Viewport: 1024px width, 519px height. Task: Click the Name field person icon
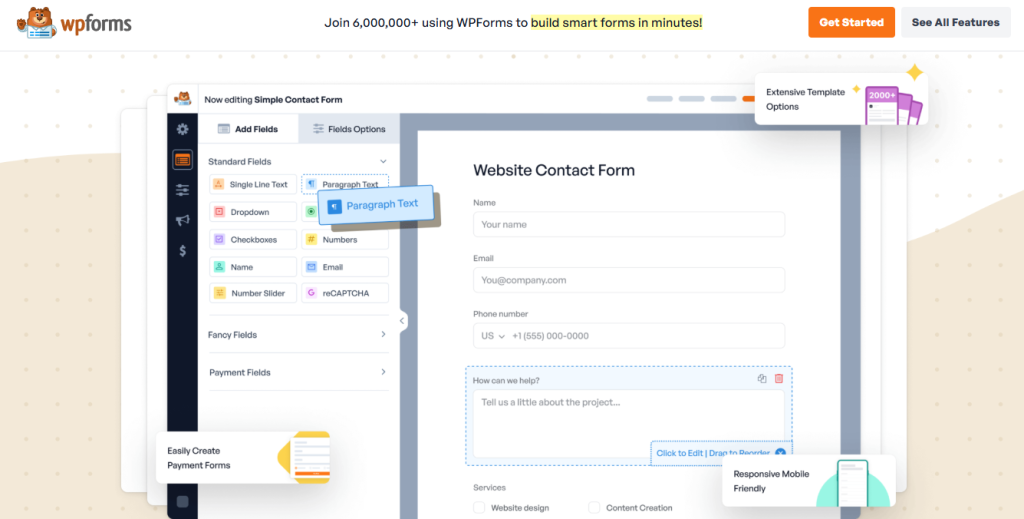(x=219, y=267)
